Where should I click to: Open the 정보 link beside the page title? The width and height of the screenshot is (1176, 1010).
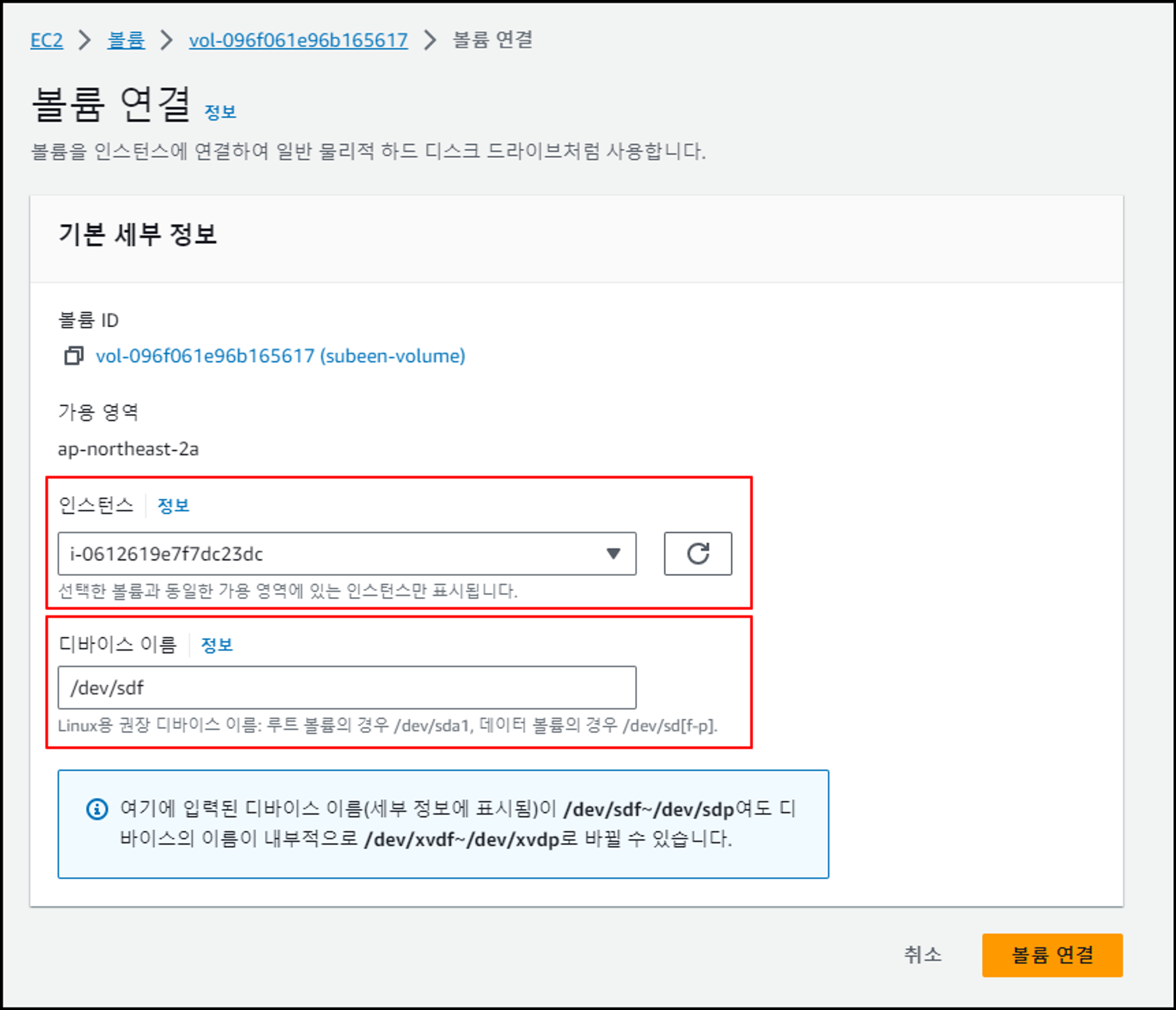click(220, 112)
